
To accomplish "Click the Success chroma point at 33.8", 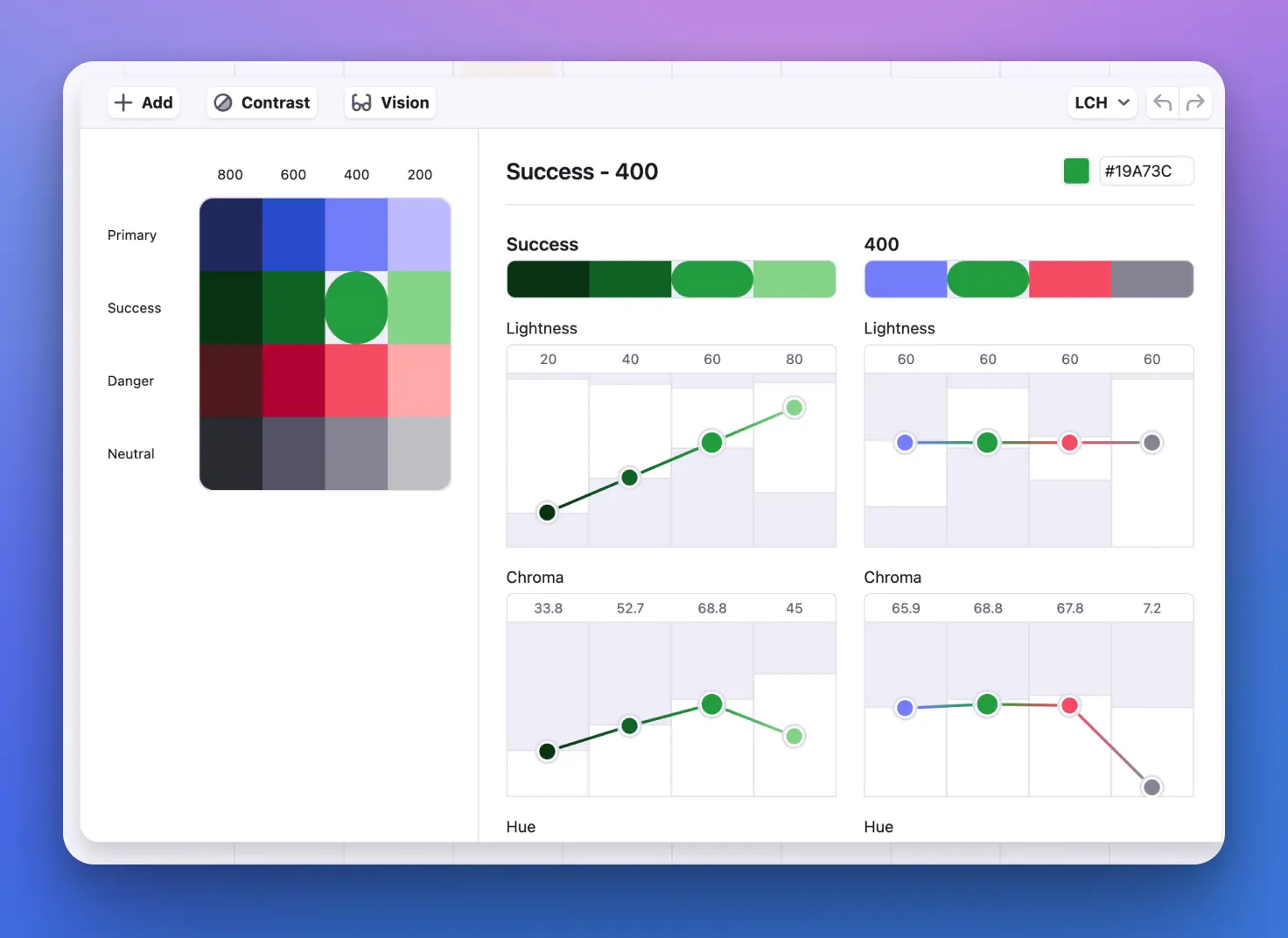I will tap(548, 751).
